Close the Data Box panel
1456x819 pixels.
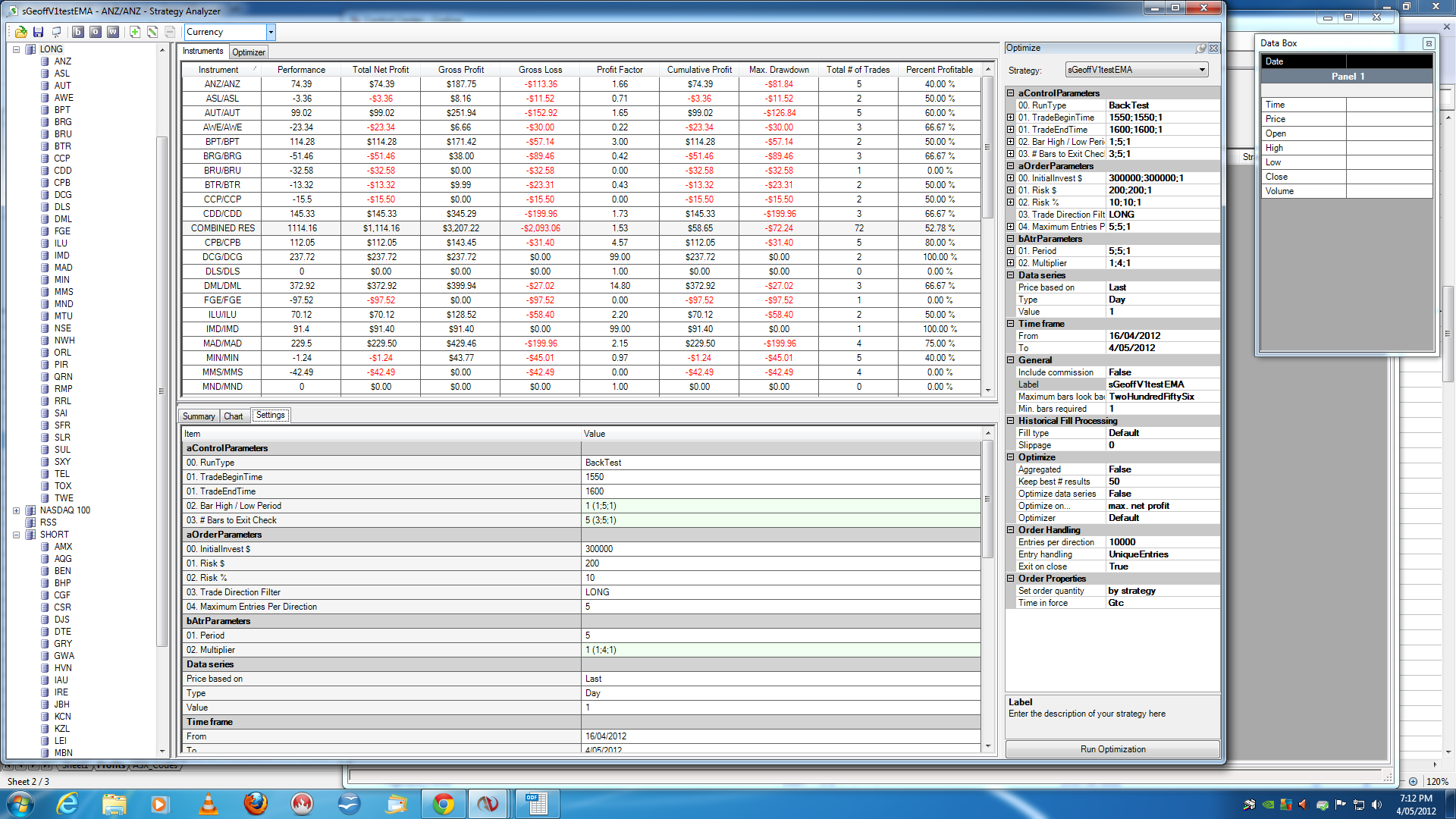1428,43
